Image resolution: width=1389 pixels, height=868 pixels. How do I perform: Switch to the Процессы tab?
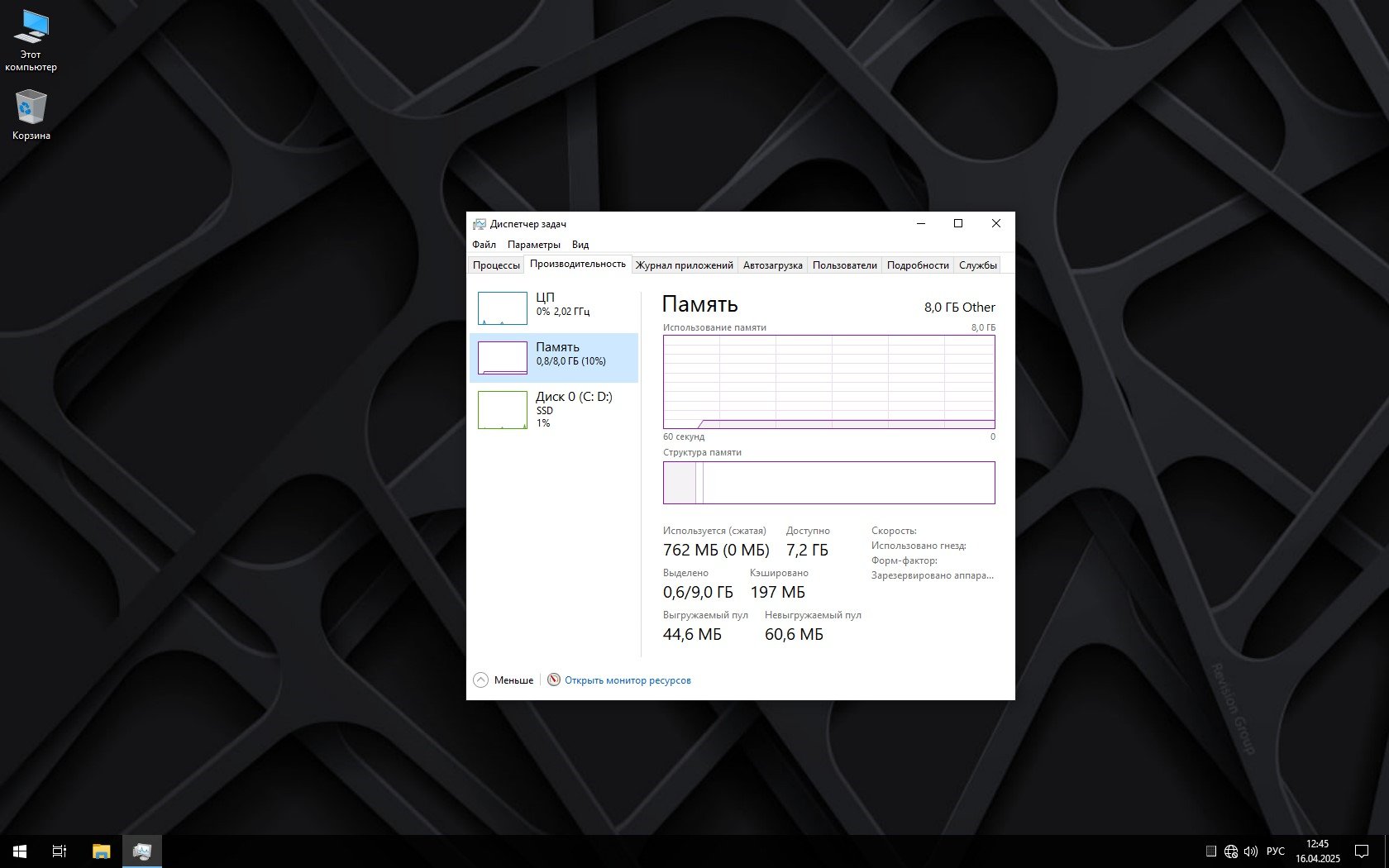[496, 265]
